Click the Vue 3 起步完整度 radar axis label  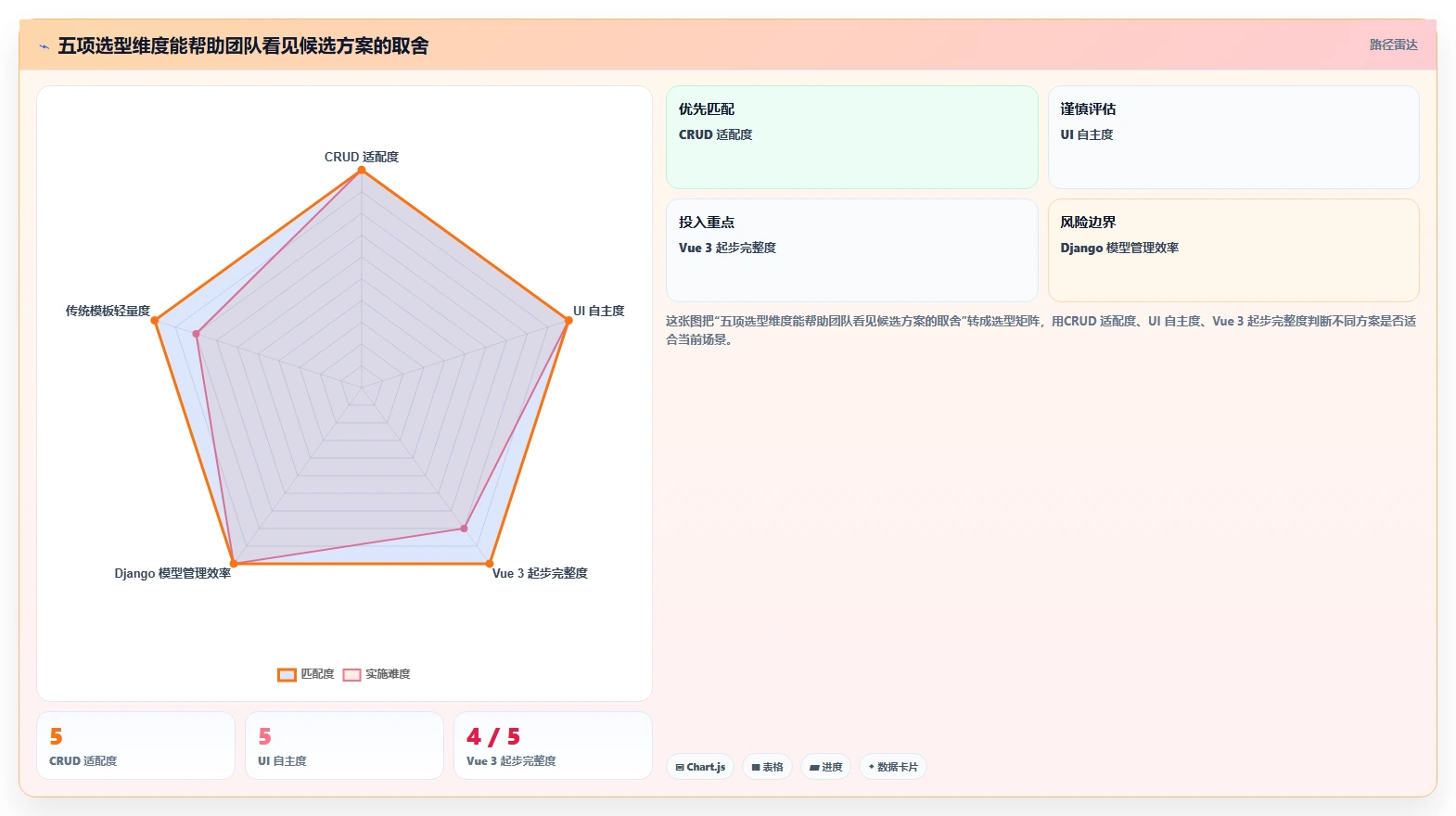click(540, 573)
